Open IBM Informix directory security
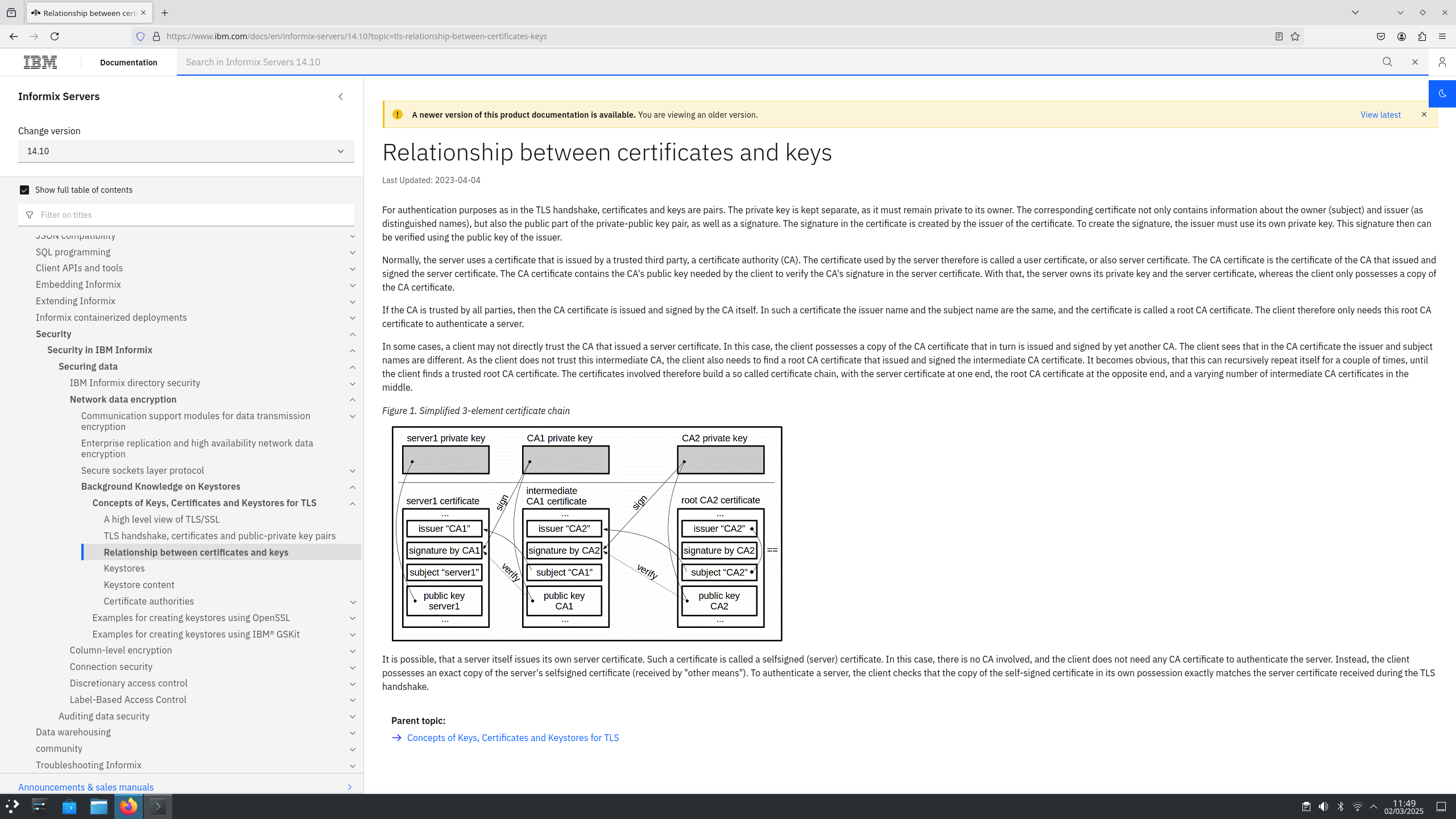The height and width of the screenshot is (819, 1456). pyautogui.click(x=135, y=383)
